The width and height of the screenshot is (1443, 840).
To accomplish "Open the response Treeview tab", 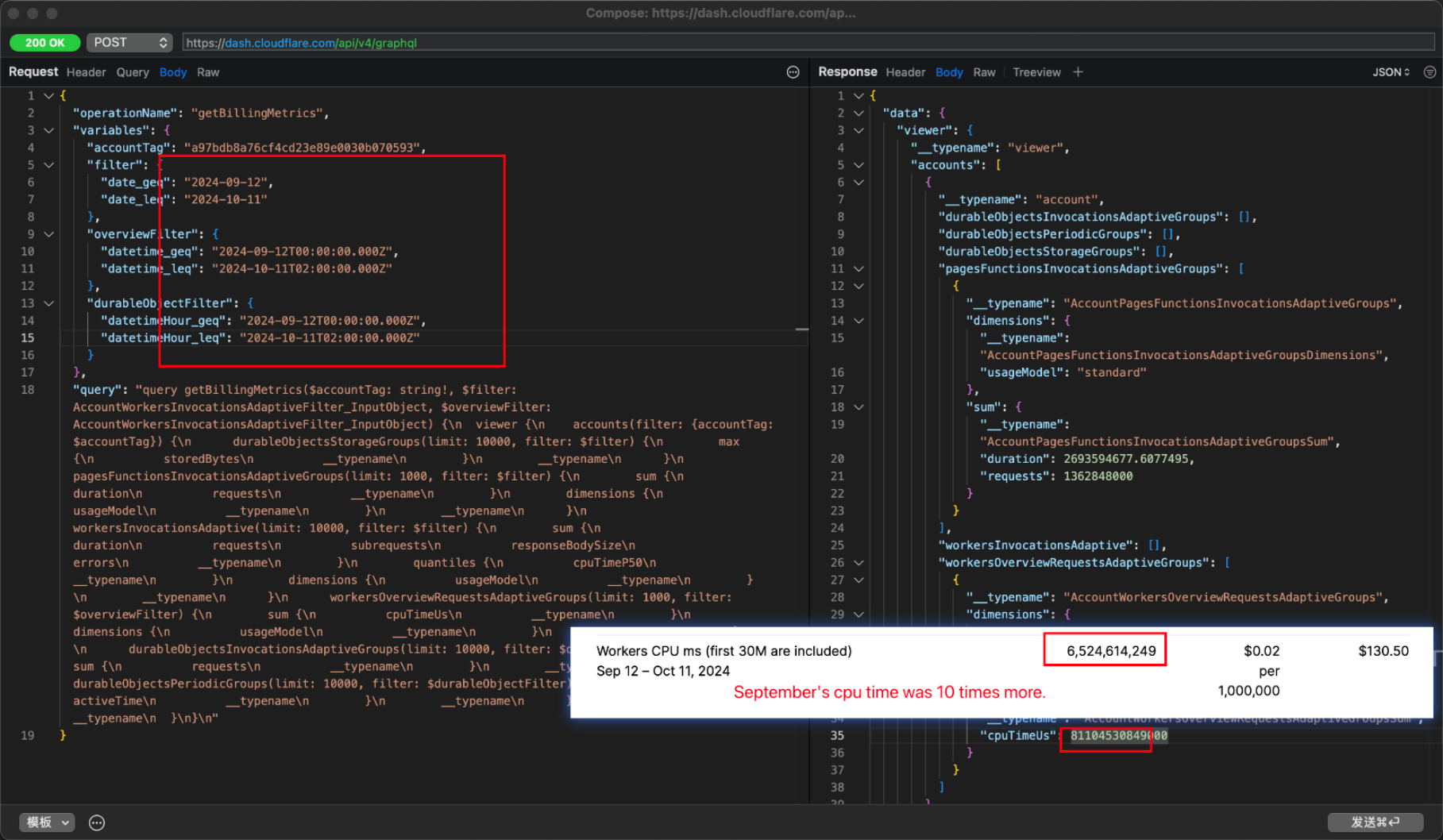I will tap(1036, 72).
